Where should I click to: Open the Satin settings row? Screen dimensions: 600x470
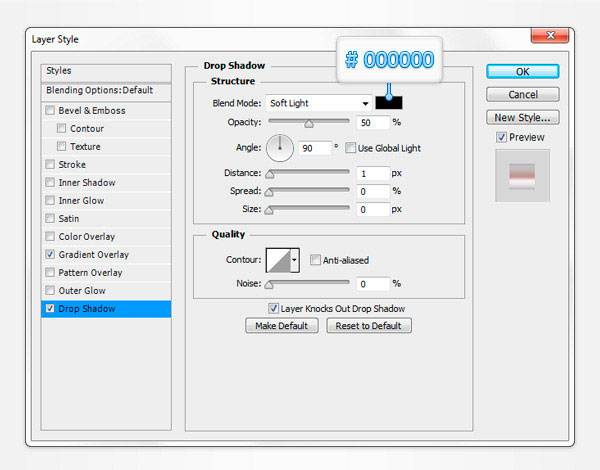pos(106,219)
